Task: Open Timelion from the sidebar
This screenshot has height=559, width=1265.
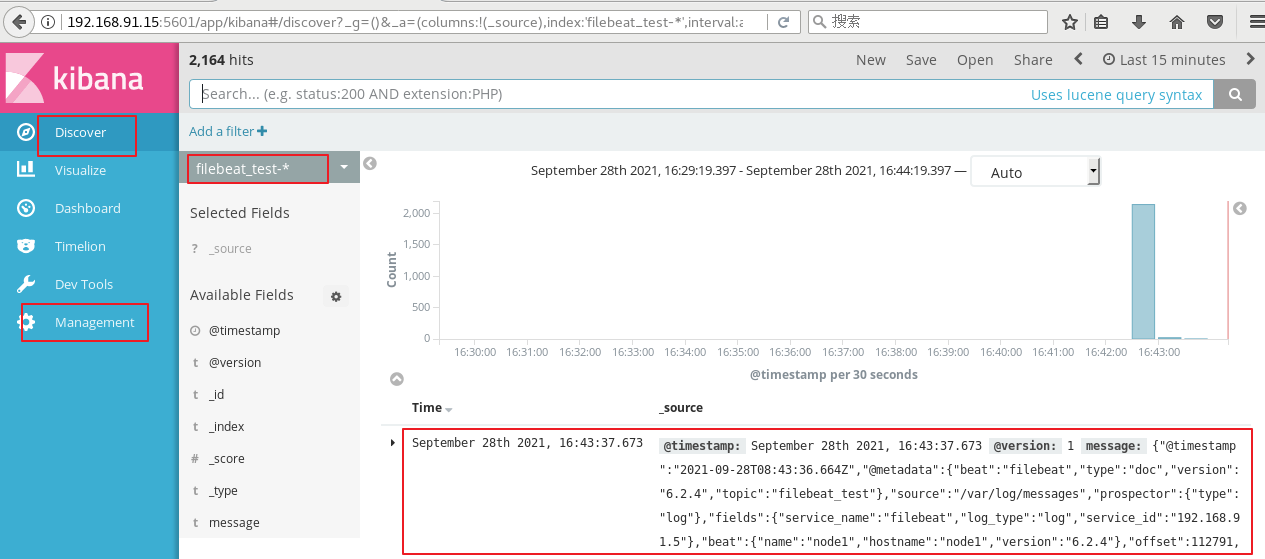Action: [80, 247]
